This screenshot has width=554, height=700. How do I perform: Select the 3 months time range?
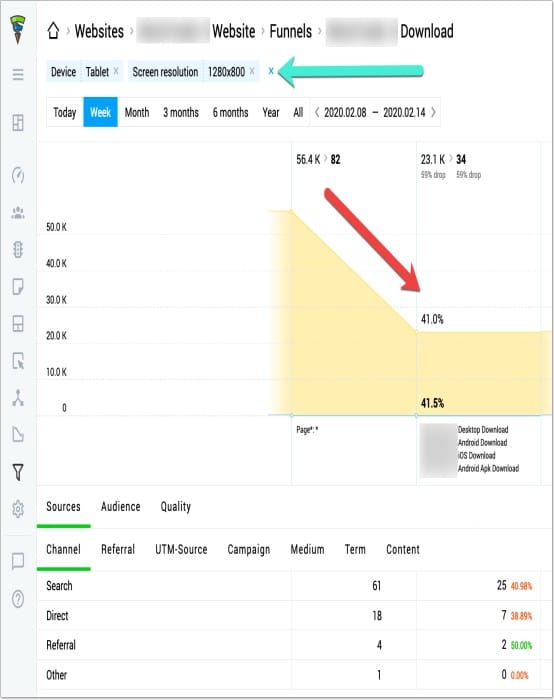tap(181, 112)
